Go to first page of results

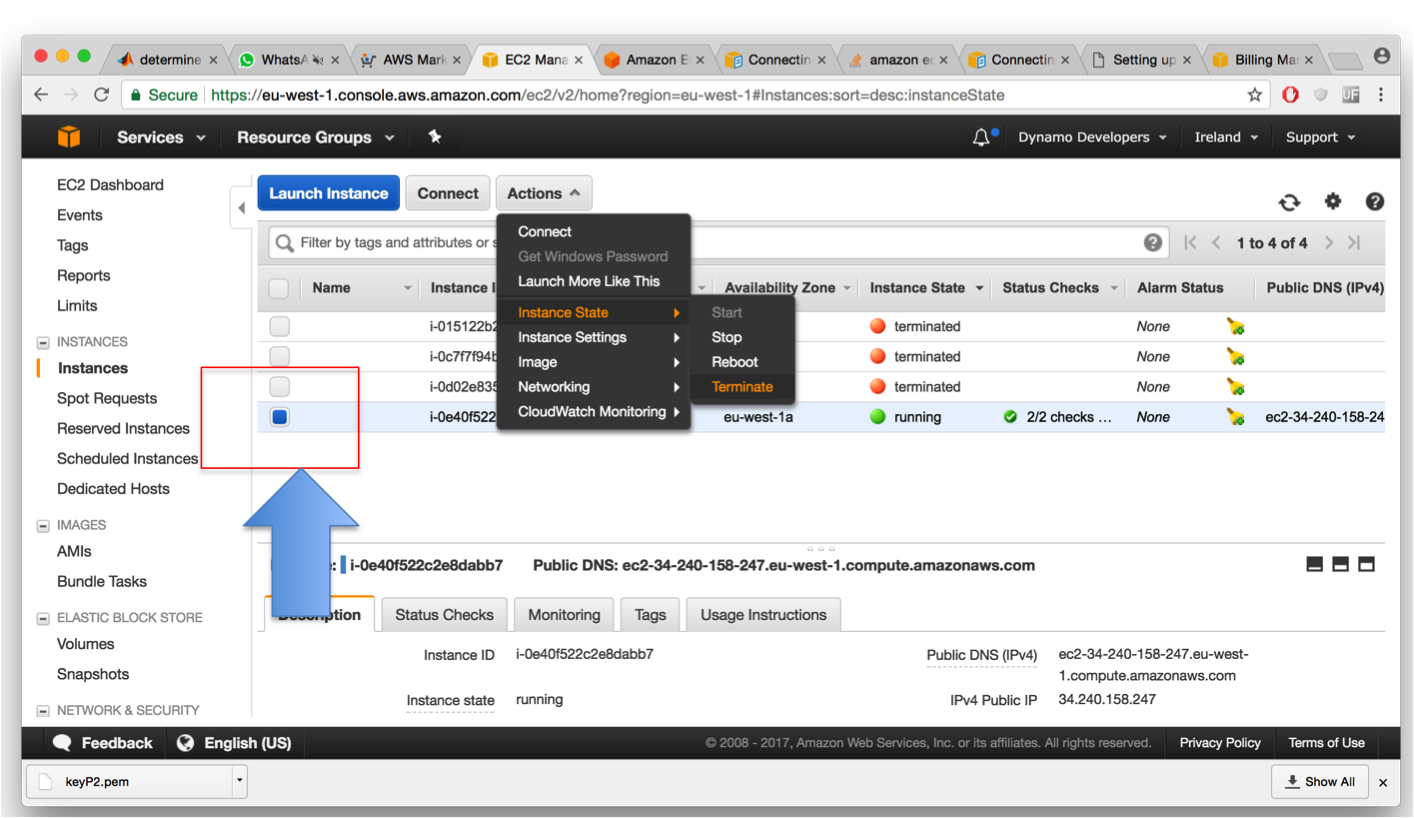[x=1190, y=243]
